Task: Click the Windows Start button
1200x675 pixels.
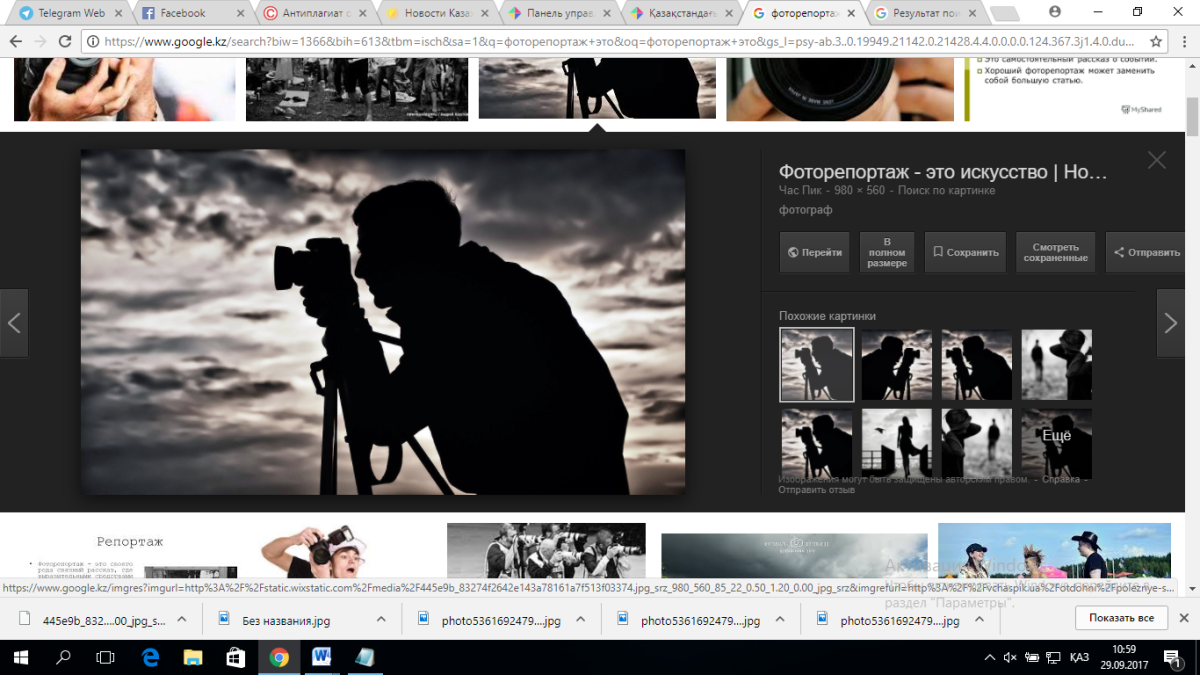Action: (20, 657)
